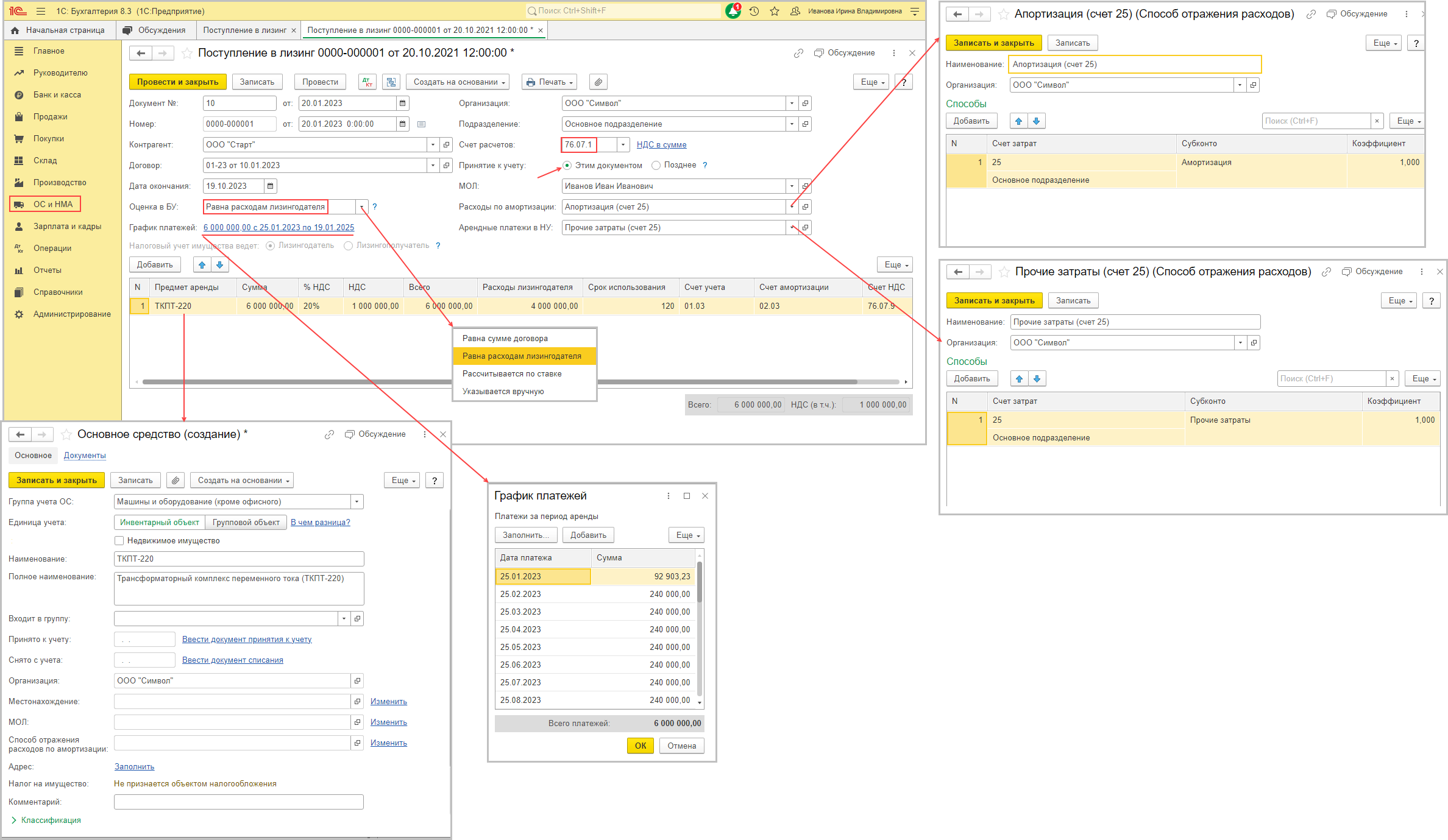This screenshot has width=1448, height=840.
Task: Open the history clock icon
Action: 754,11
